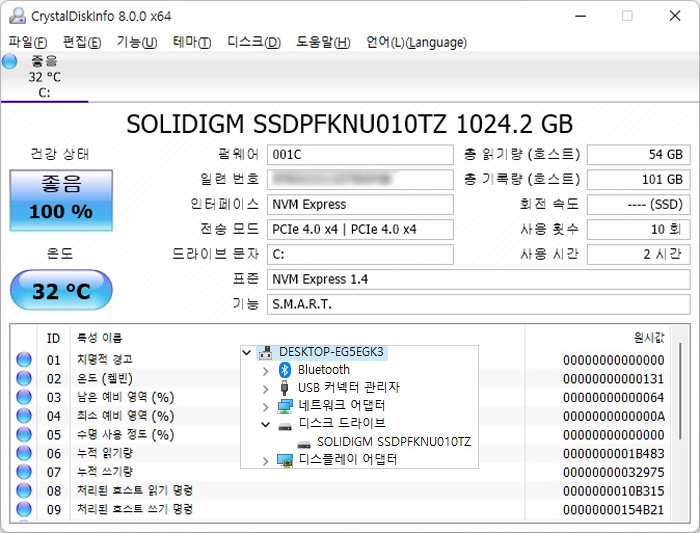Select the 처리된 호스트 읽기 명령 row
700x533 pixels.
coord(340,491)
